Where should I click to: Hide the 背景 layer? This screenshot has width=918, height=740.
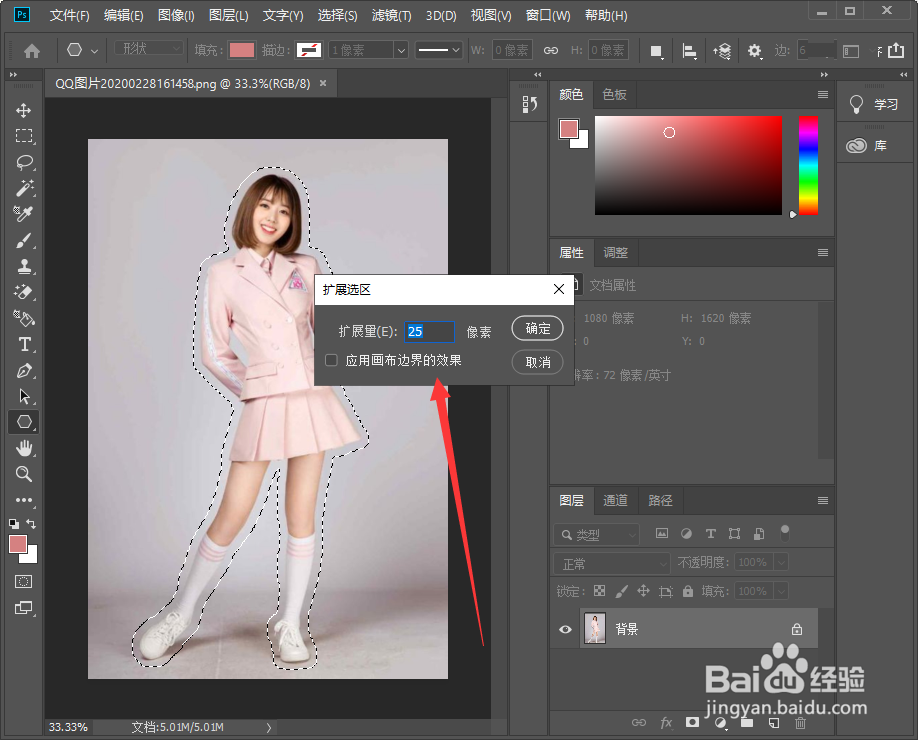click(x=565, y=629)
